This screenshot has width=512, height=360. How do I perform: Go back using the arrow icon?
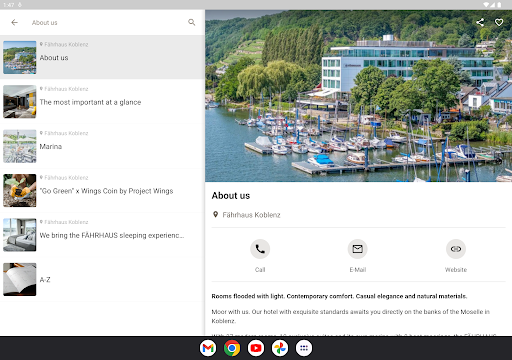(14, 22)
